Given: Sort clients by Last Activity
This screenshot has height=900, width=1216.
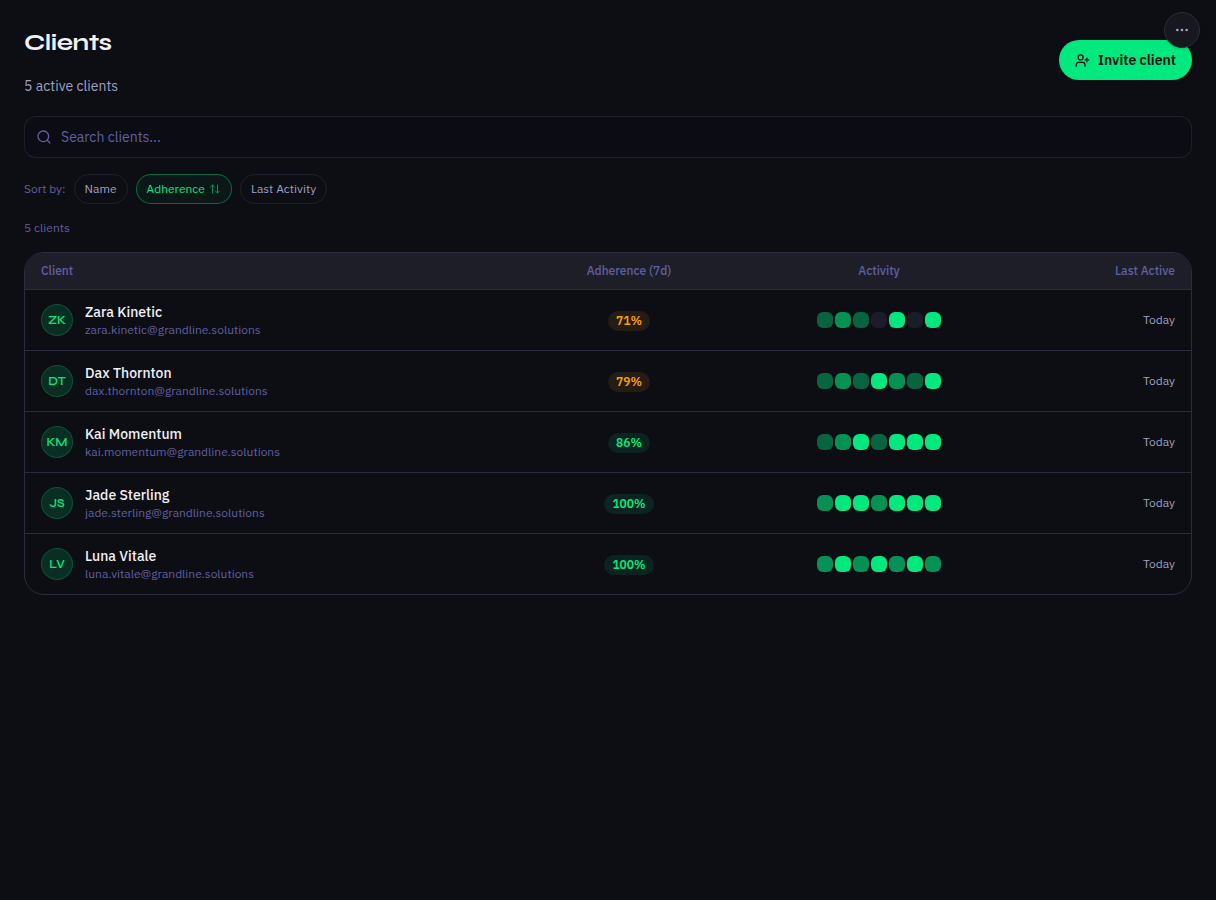Looking at the screenshot, I should 283,189.
